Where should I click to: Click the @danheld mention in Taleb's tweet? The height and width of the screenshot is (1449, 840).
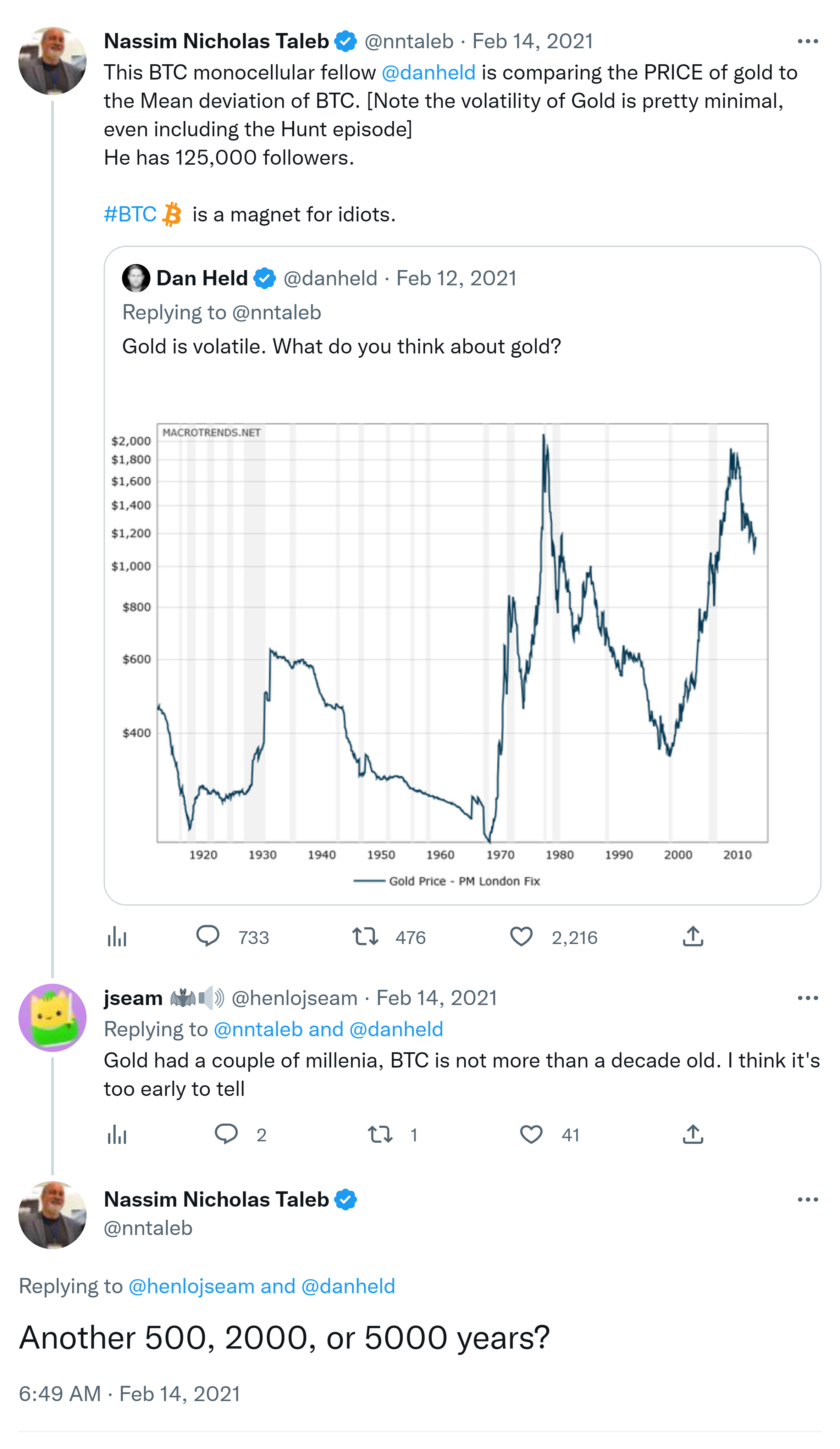pyautogui.click(x=428, y=72)
